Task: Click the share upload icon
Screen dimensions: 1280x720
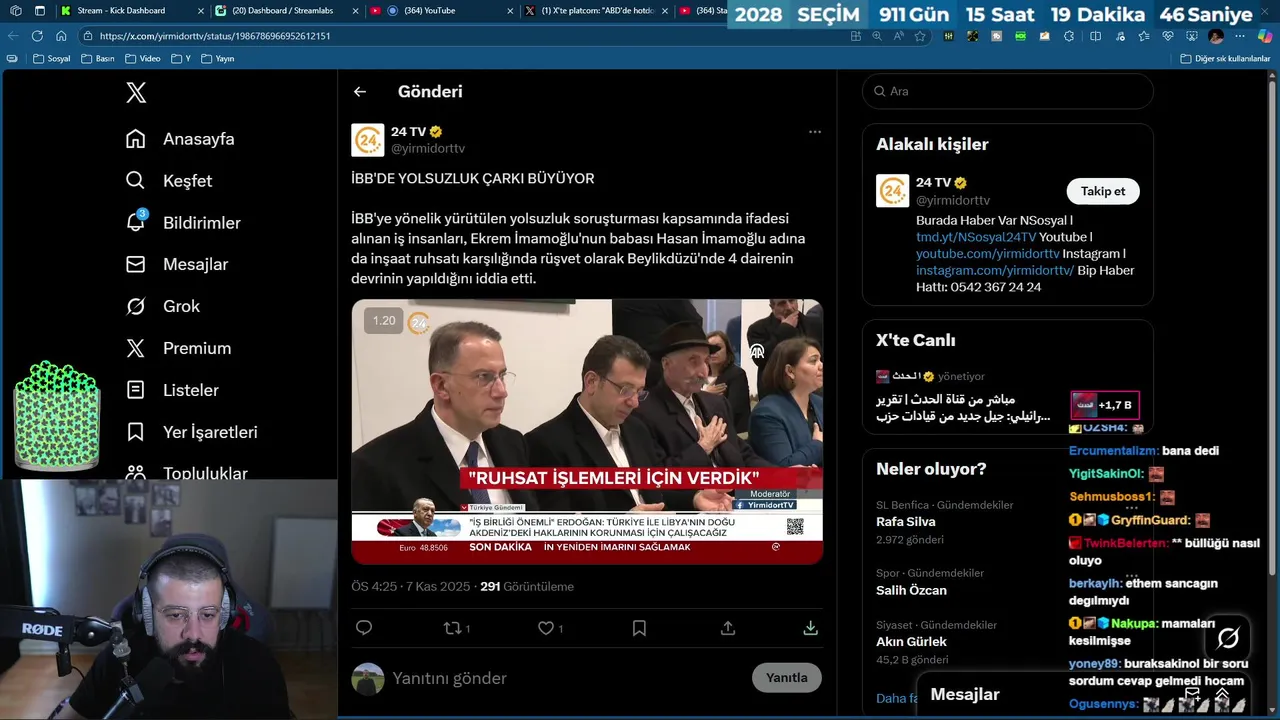Action: pyautogui.click(x=728, y=628)
